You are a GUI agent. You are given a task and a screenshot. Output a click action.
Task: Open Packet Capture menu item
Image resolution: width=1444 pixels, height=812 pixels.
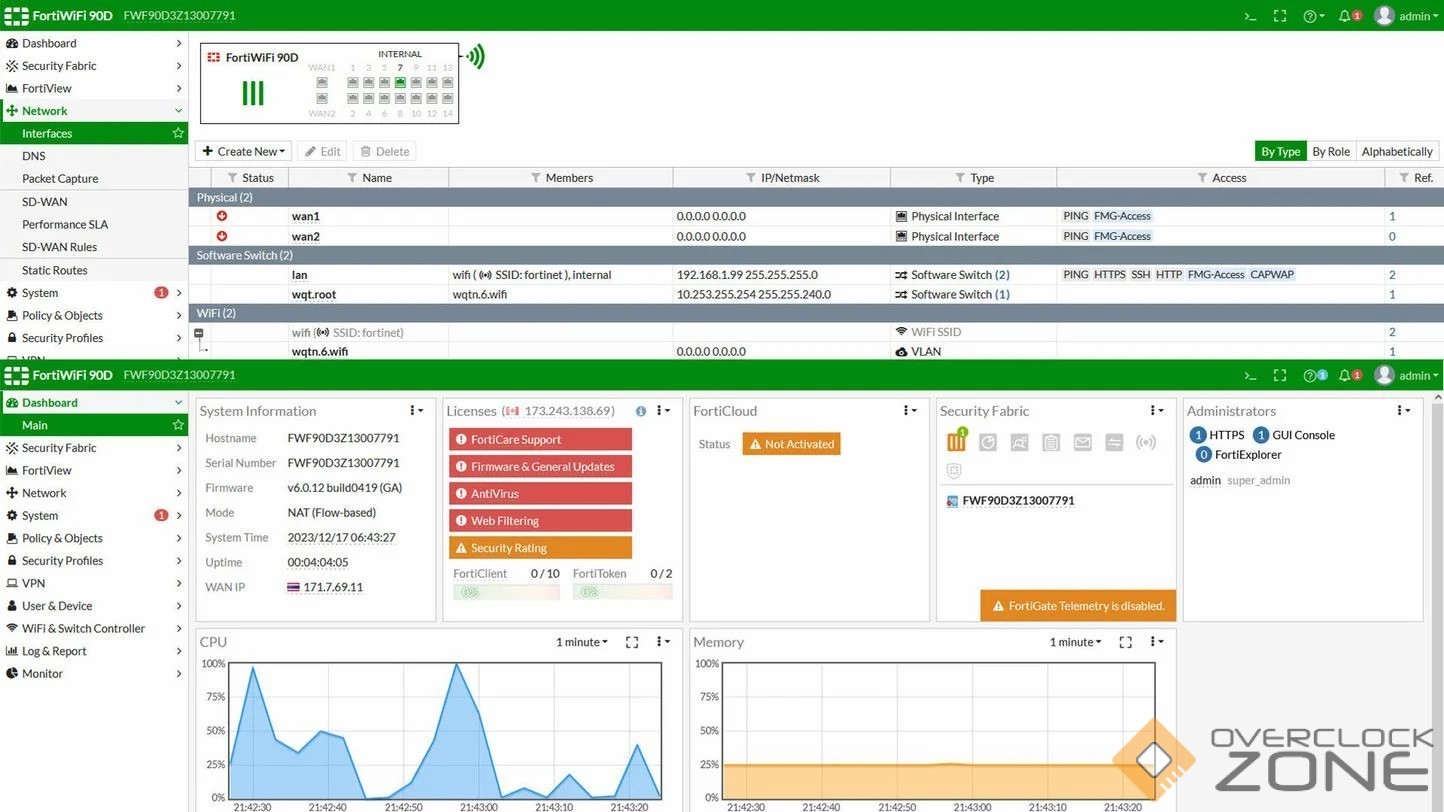pyautogui.click(x=94, y=179)
